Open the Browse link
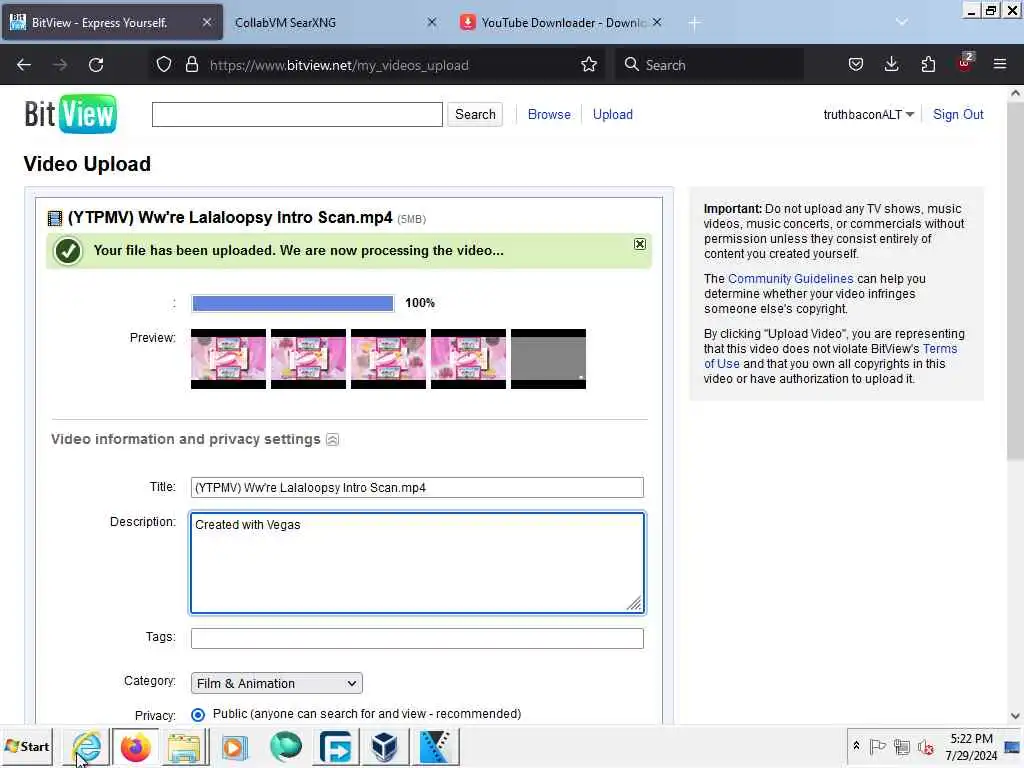 click(x=549, y=114)
